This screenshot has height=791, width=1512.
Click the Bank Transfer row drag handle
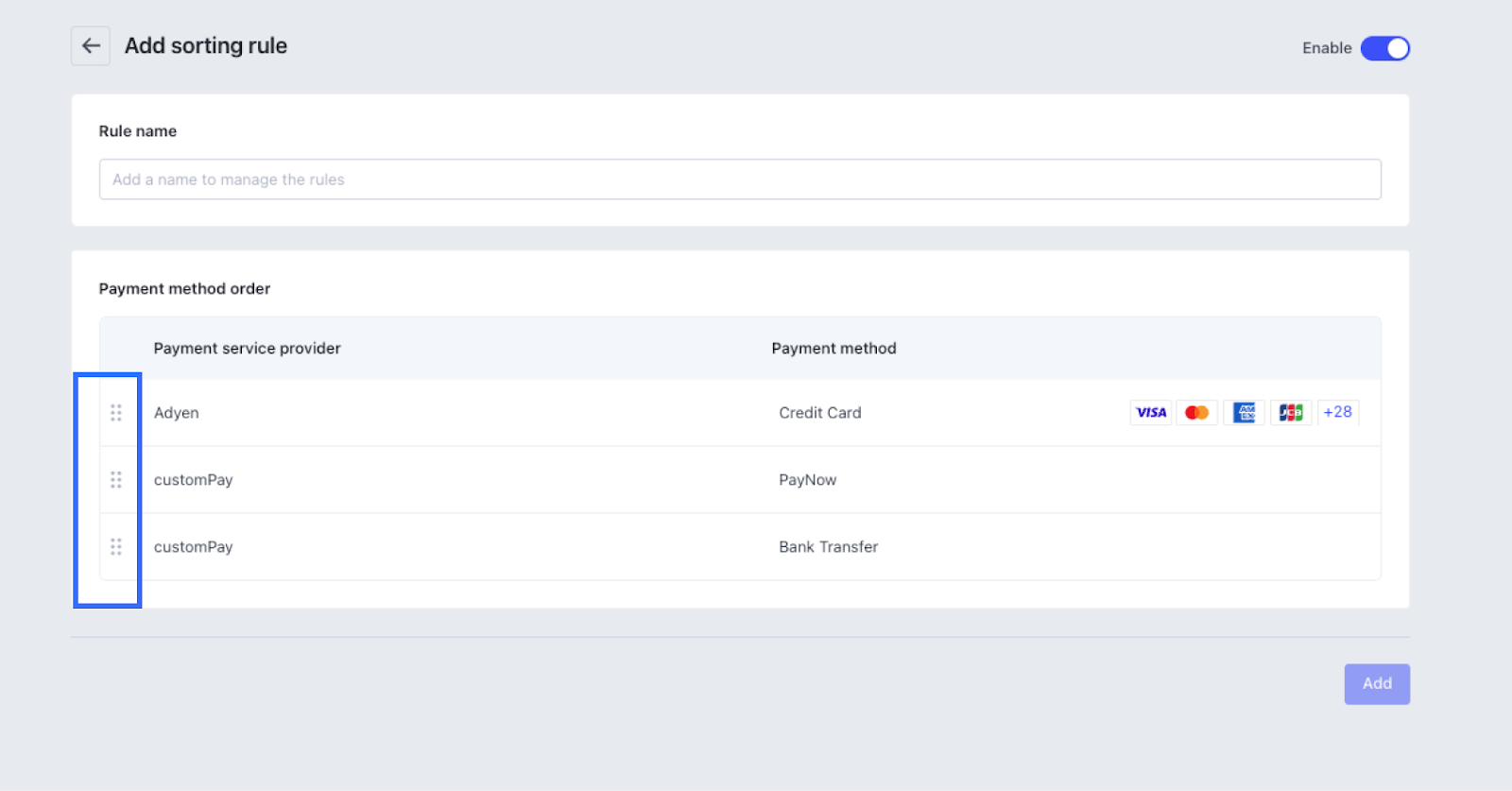click(x=116, y=547)
